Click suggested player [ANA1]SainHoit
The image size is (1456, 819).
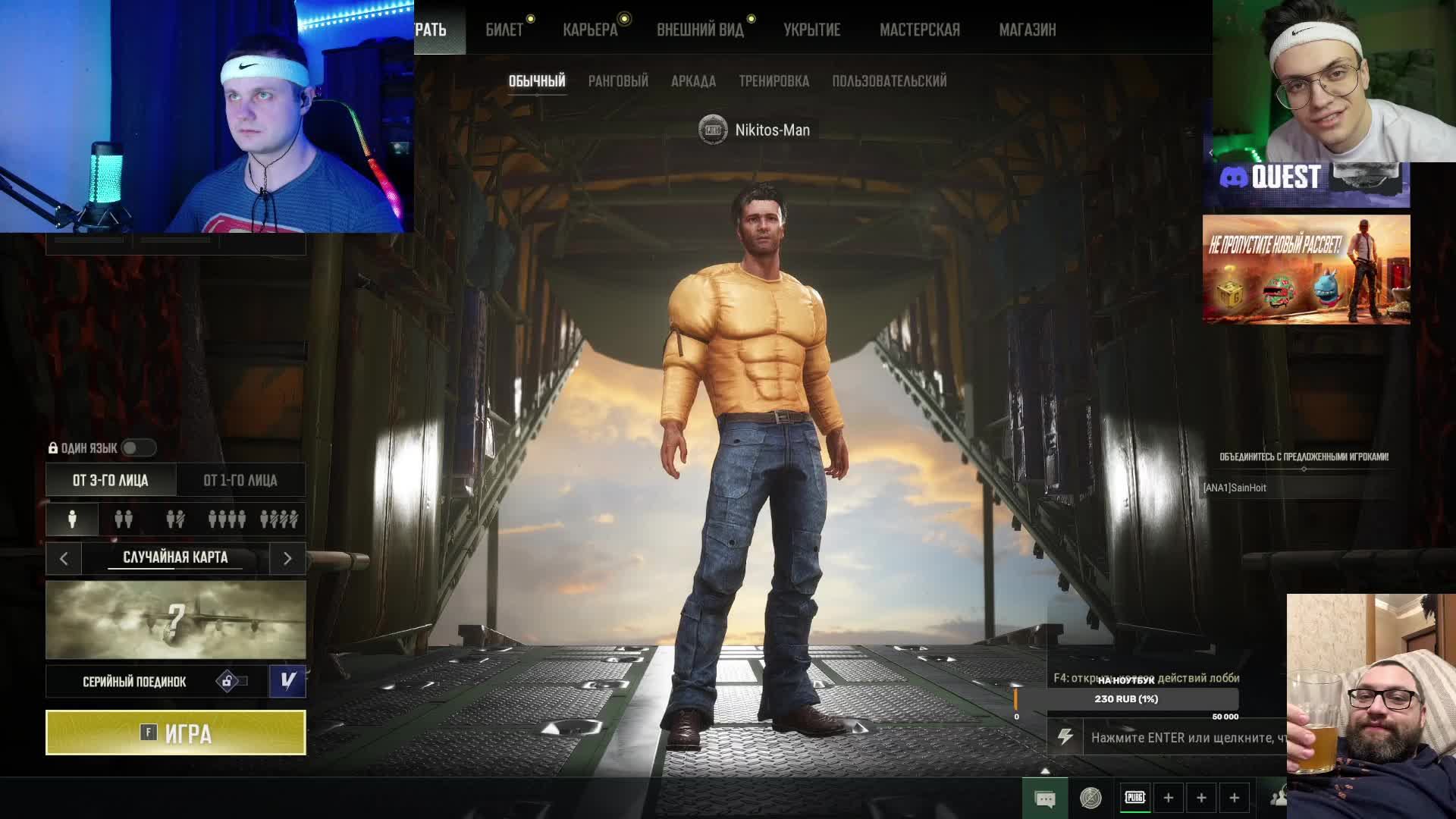(1235, 488)
